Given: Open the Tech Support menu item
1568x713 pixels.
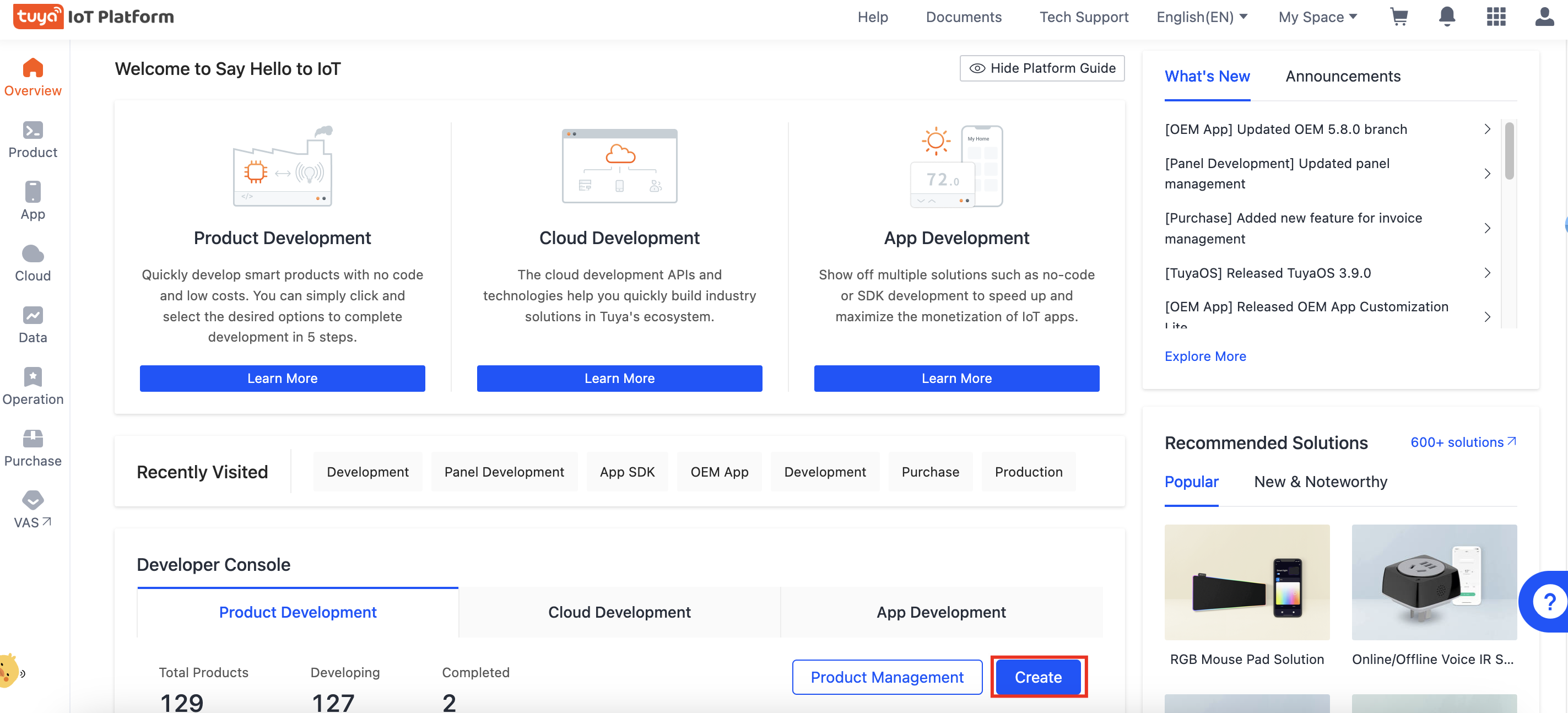Looking at the screenshot, I should click(1084, 17).
